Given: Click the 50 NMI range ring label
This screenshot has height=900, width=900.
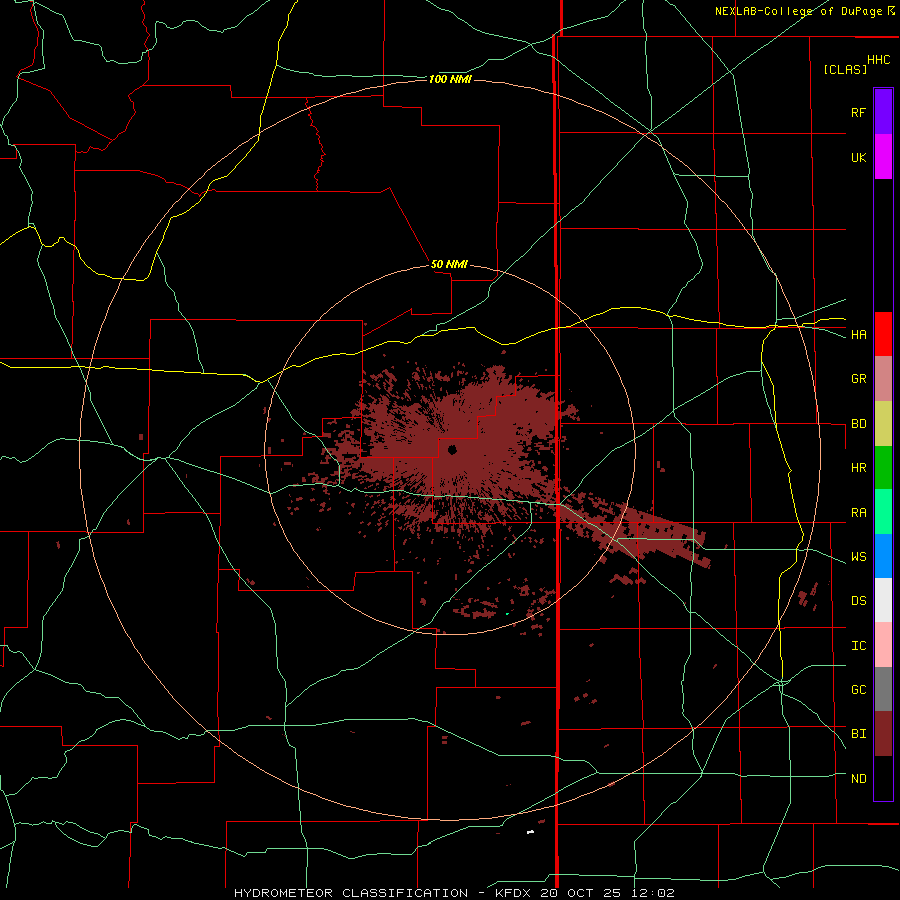Looking at the screenshot, I should [449, 265].
